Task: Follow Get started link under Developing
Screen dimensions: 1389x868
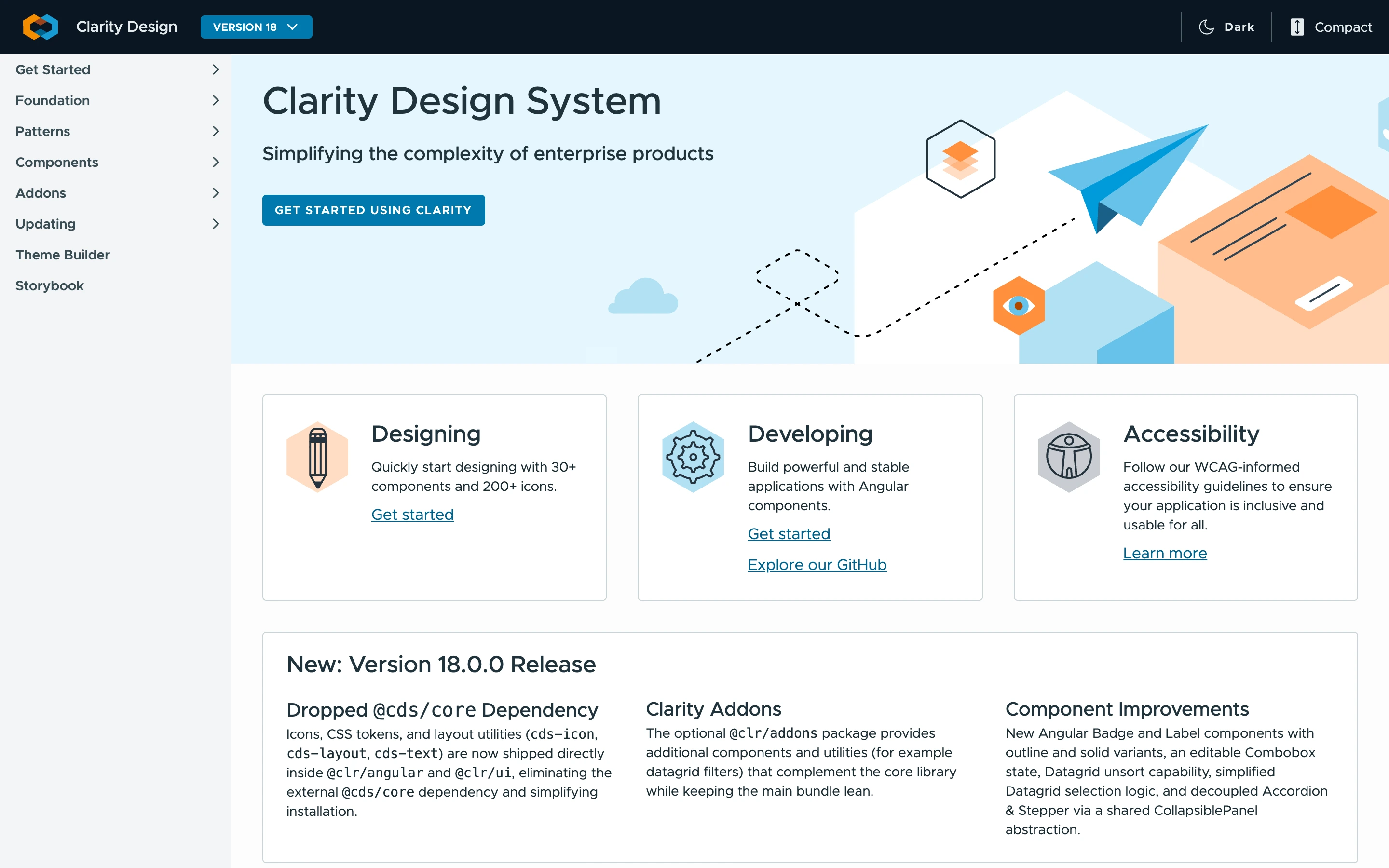Action: click(x=789, y=534)
